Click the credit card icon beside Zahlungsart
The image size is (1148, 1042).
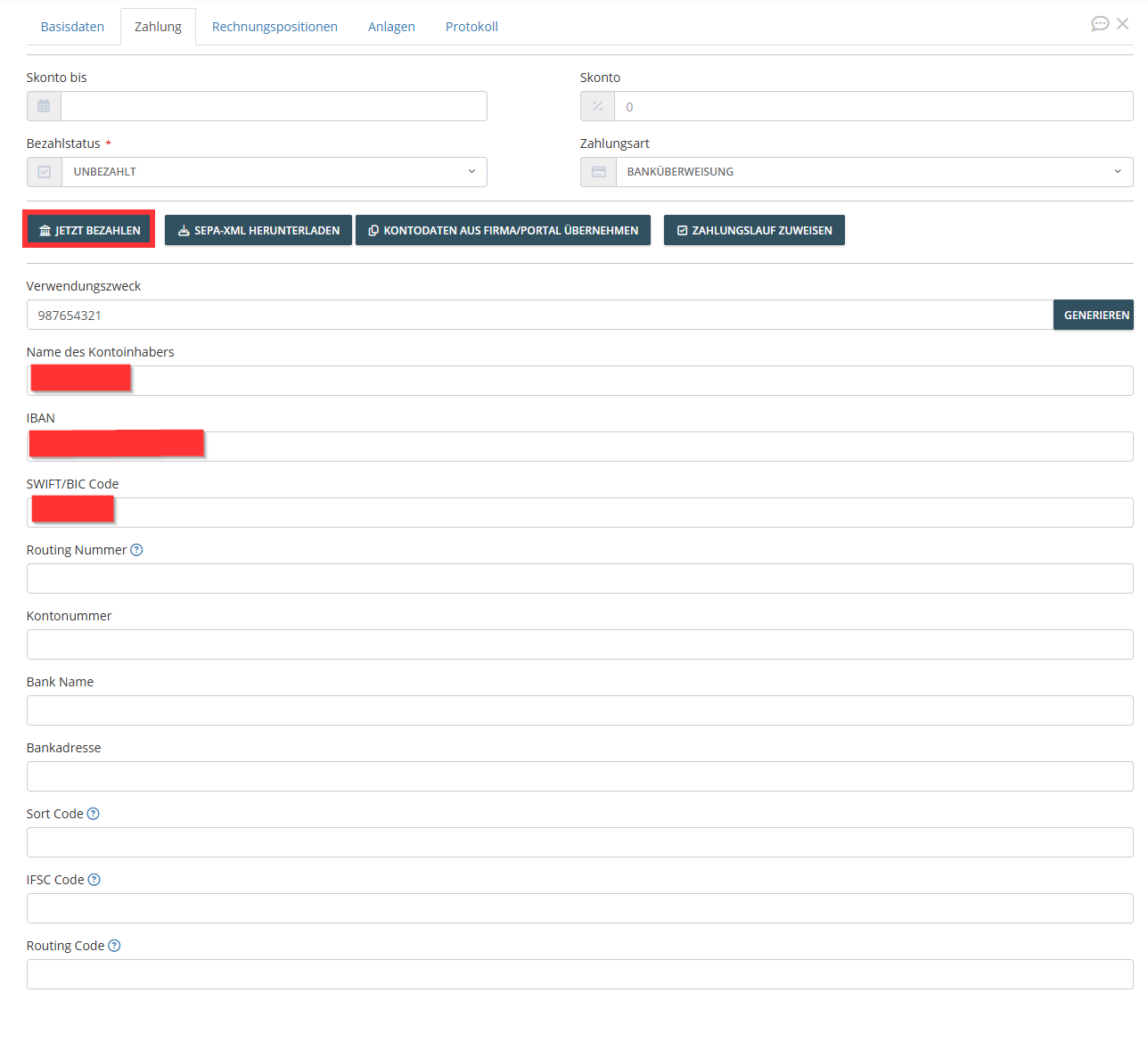pyautogui.click(x=598, y=172)
